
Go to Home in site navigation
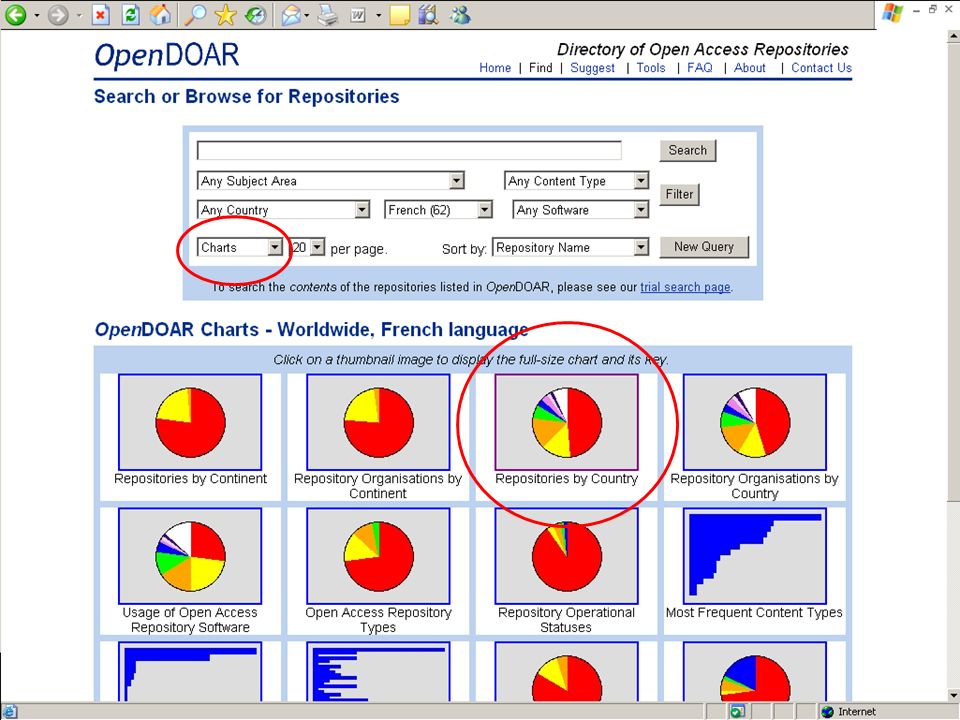[495, 68]
